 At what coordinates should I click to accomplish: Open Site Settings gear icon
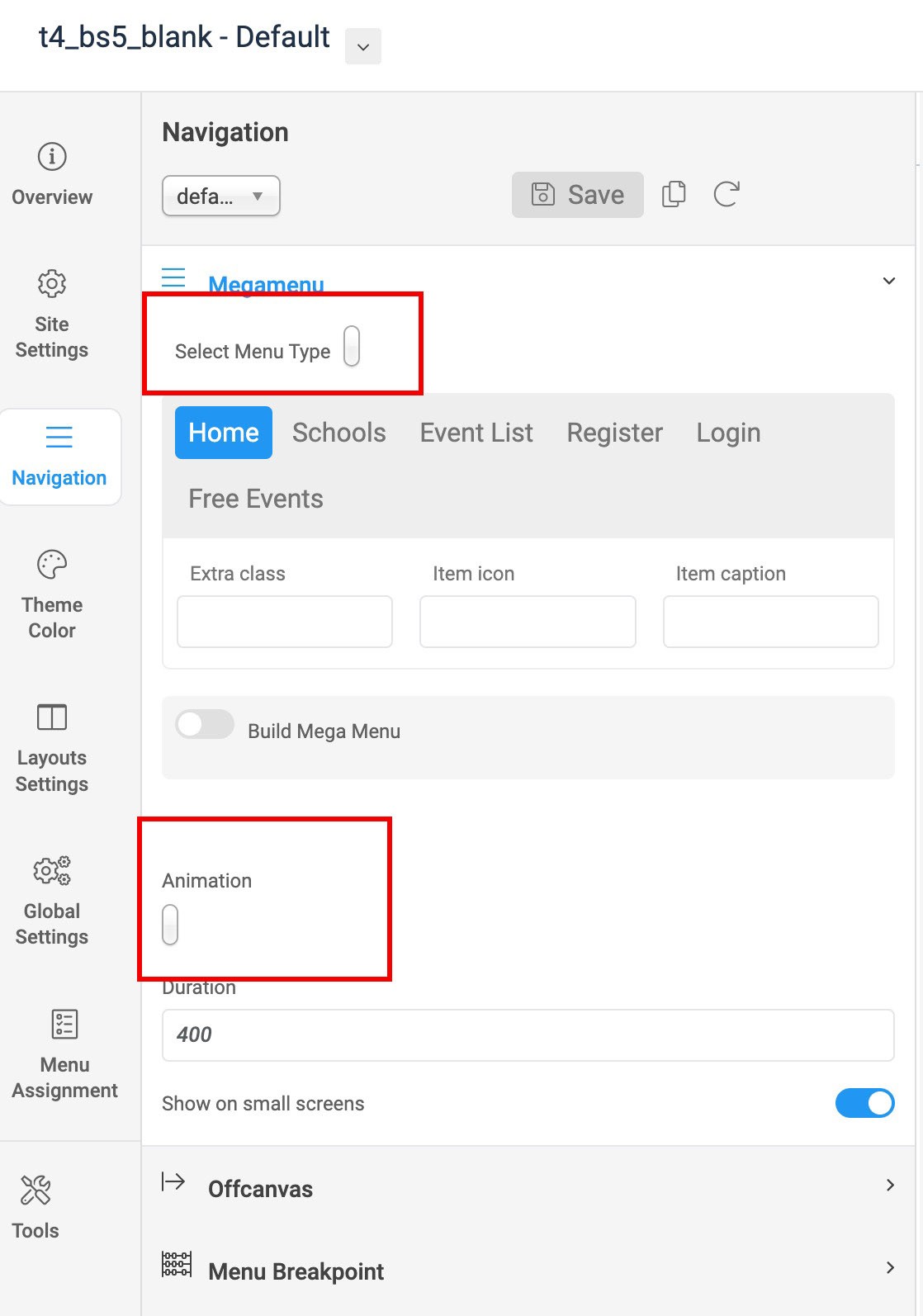[52, 284]
